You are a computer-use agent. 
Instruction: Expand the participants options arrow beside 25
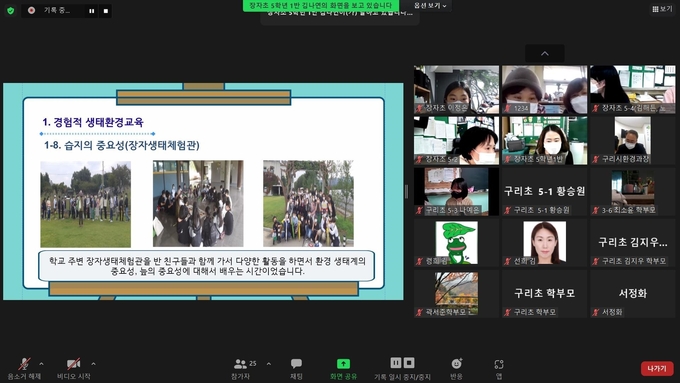[x=269, y=363]
